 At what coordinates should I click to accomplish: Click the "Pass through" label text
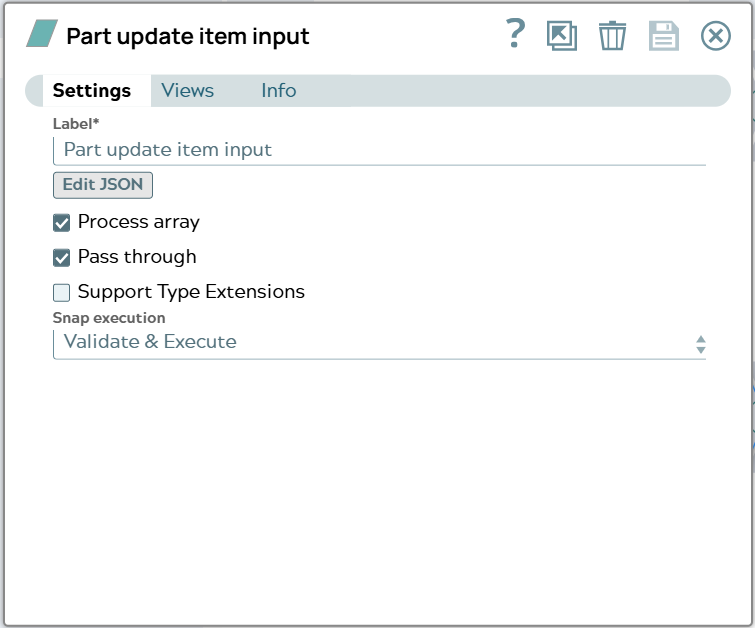pos(137,257)
